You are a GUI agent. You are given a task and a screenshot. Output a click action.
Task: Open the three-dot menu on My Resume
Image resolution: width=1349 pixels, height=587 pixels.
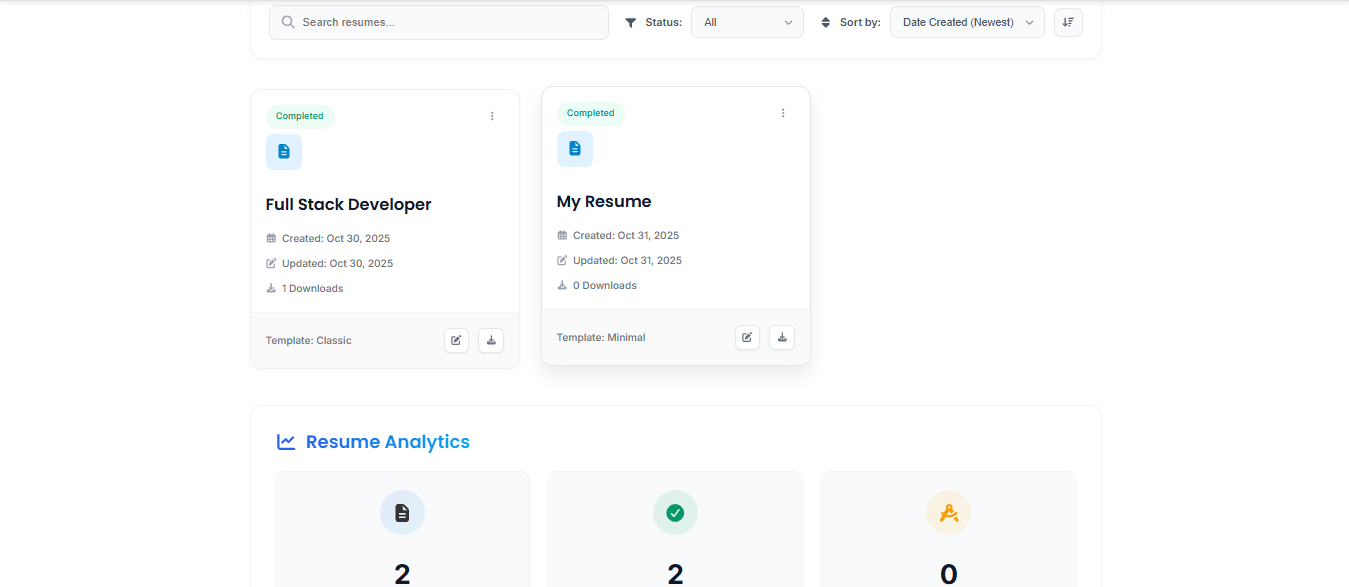coord(783,113)
